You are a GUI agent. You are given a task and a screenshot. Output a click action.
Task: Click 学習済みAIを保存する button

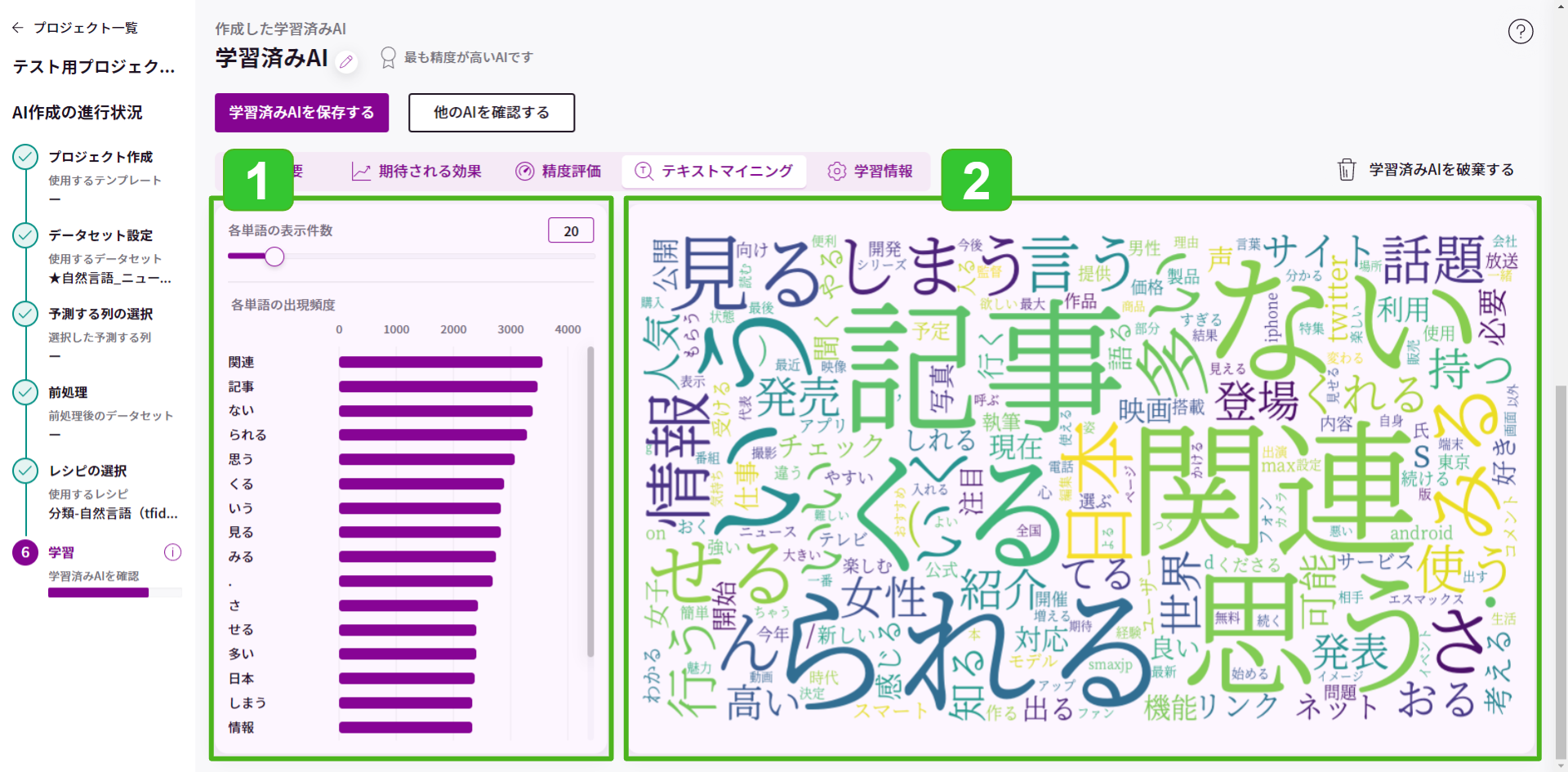click(x=301, y=113)
